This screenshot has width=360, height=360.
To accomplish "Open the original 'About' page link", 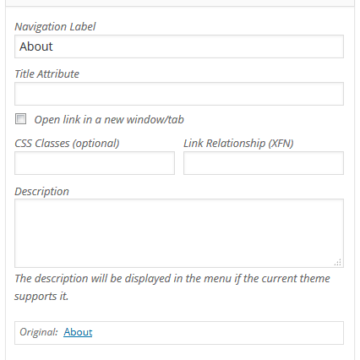I will pyautogui.click(x=78, y=332).
